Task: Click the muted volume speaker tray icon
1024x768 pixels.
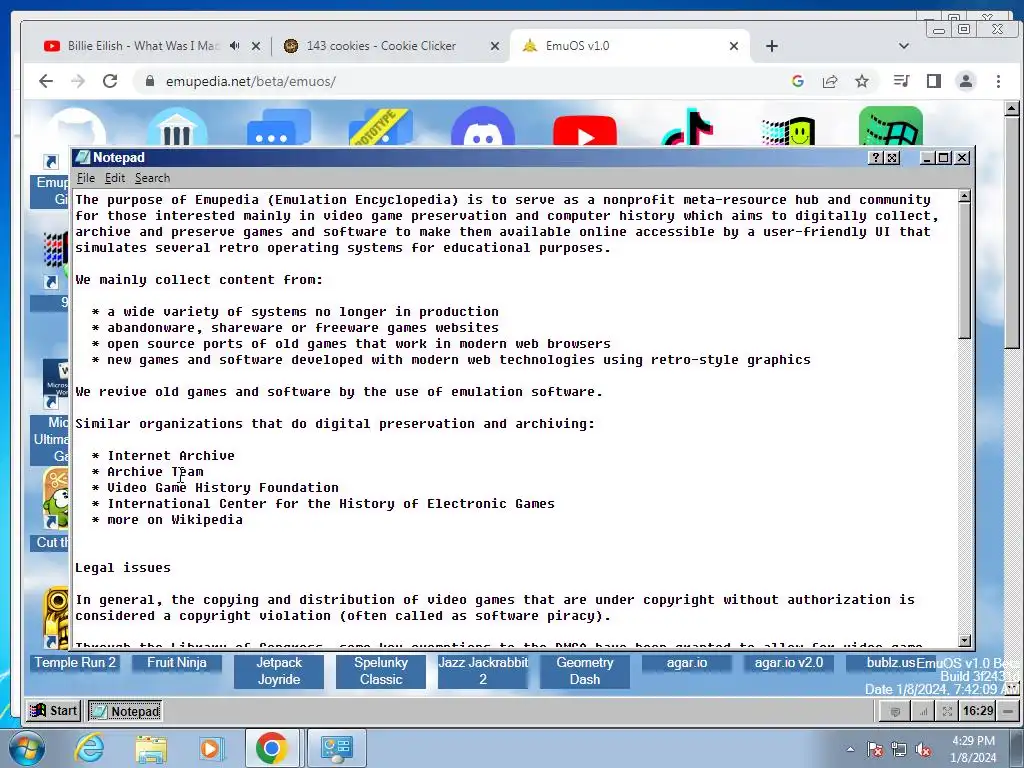Action: 923,750
